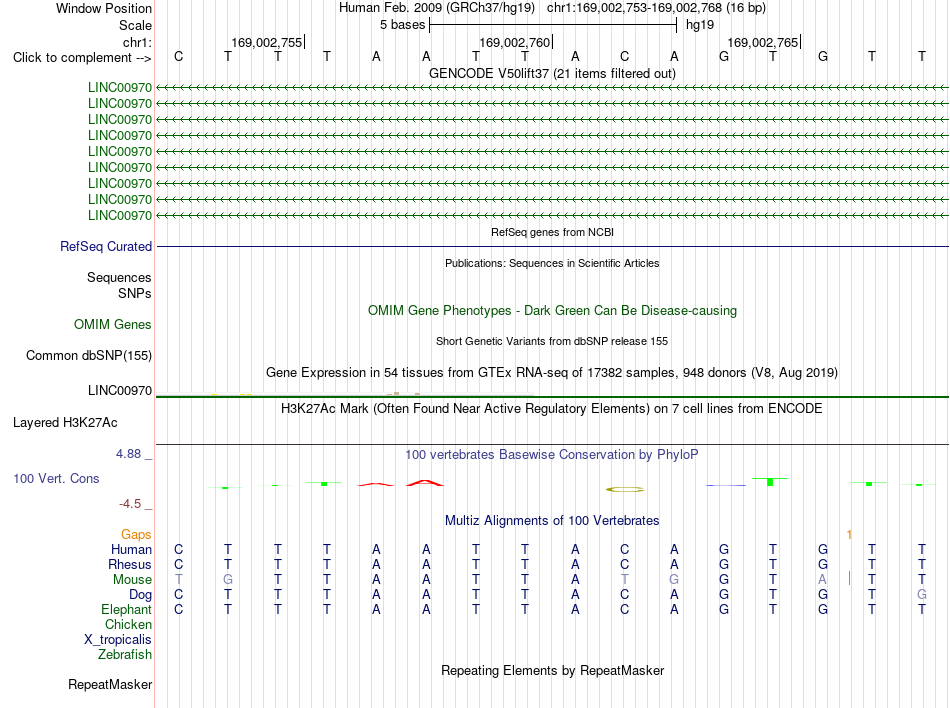Open Repeating Elements by RepeatMasker title
This screenshot has width=950, height=708.
click(x=552, y=670)
